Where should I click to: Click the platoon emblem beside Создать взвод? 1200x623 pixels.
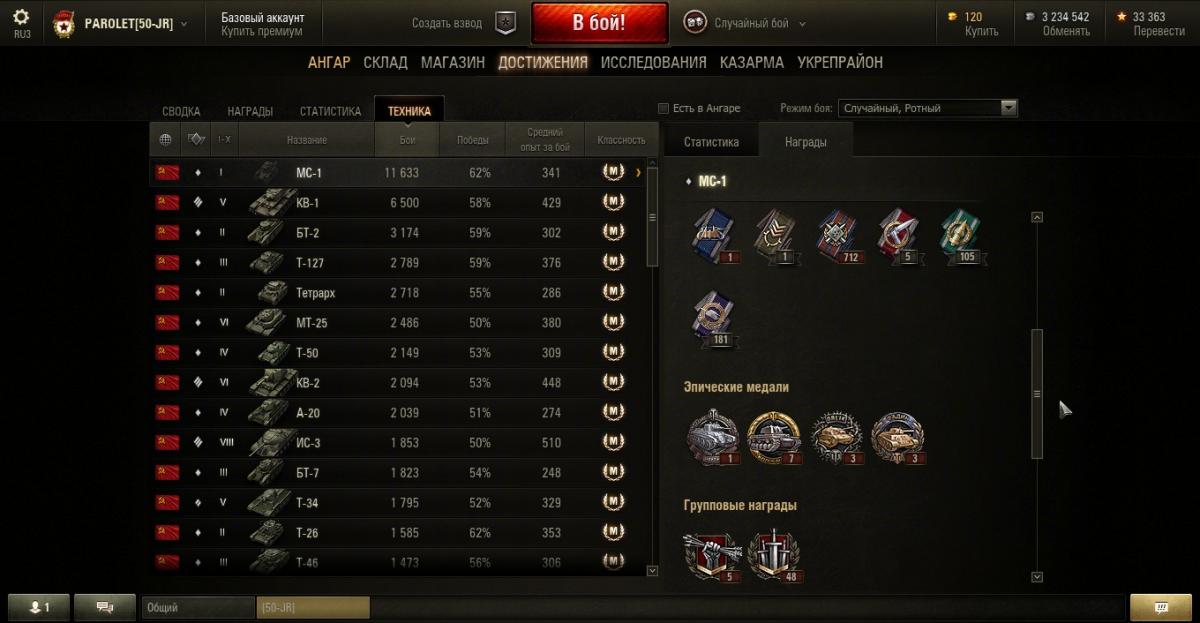506,23
